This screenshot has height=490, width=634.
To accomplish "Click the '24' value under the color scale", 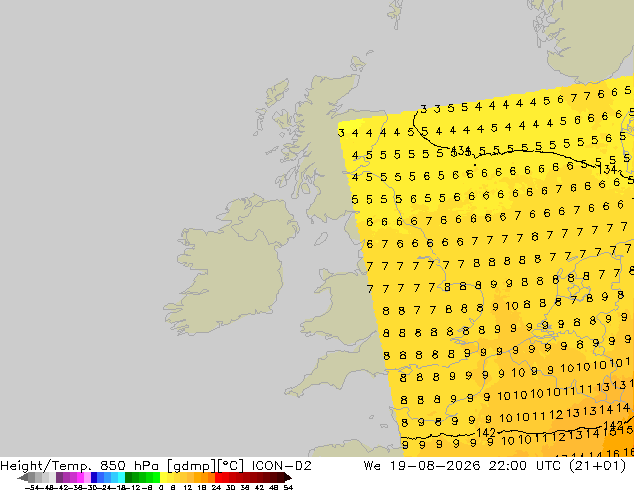I will click(x=216, y=487).
